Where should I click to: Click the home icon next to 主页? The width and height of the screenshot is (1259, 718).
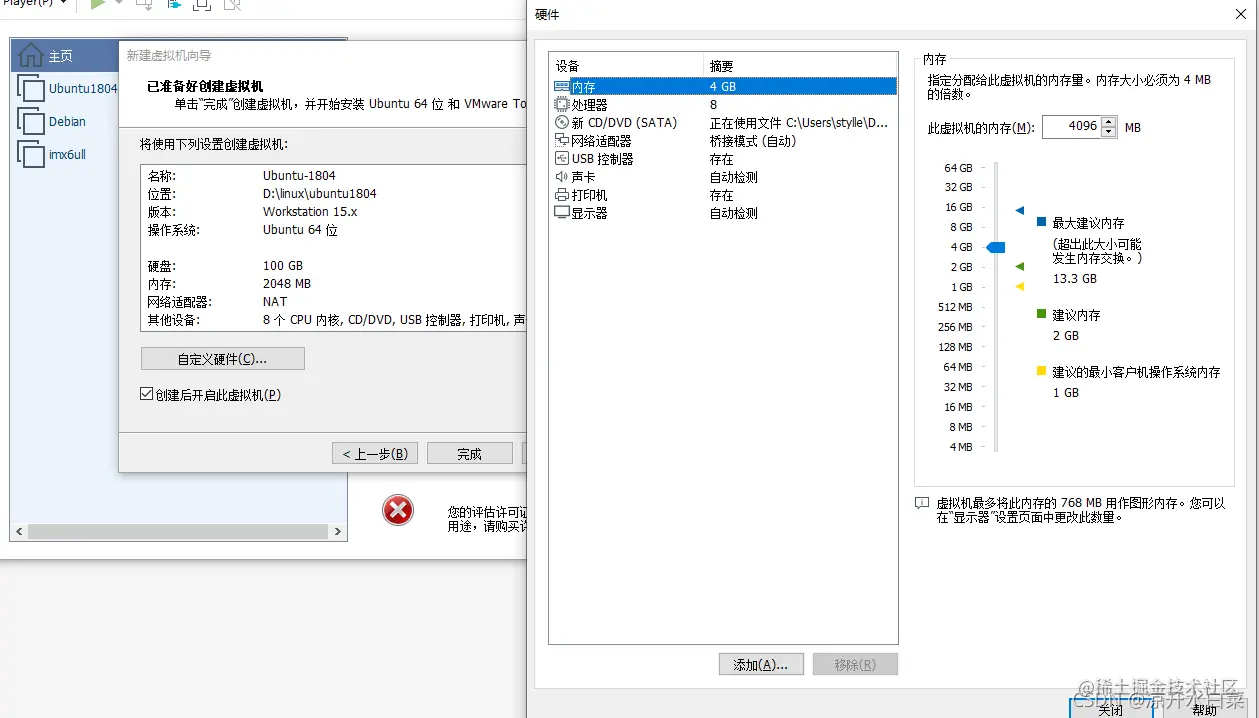click(x=31, y=55)
